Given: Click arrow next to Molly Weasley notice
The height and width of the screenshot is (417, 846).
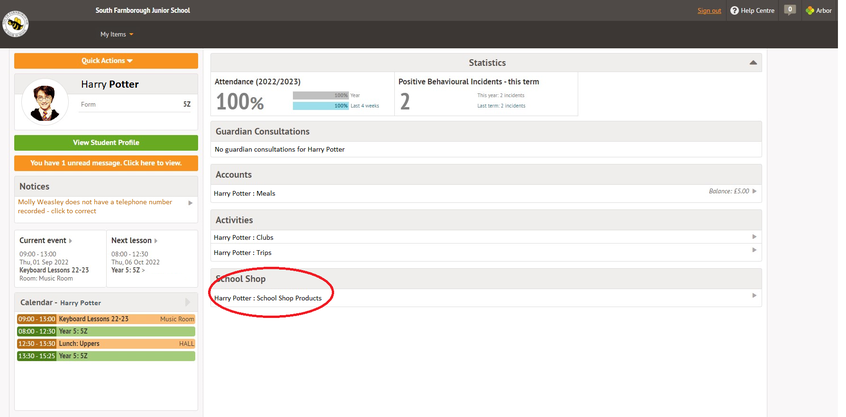Looking at the screenshot, I should (190, 203).
